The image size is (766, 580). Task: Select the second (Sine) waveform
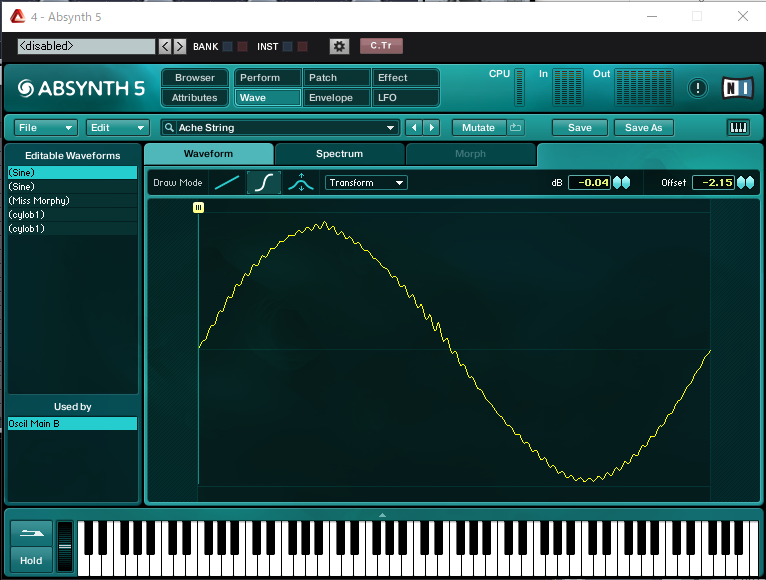72,187
